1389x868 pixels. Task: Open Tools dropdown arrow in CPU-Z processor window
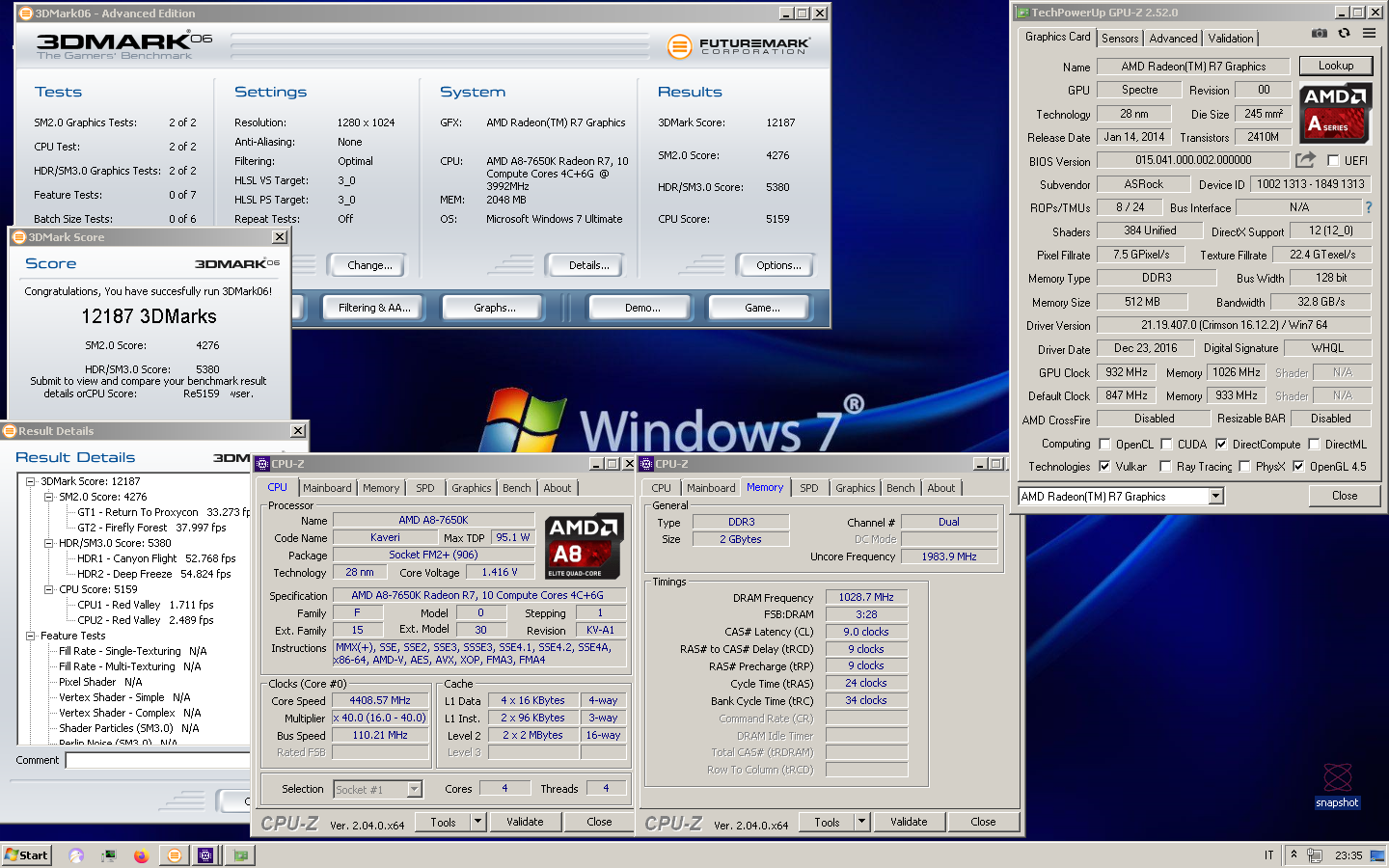[x=477, y=822]
